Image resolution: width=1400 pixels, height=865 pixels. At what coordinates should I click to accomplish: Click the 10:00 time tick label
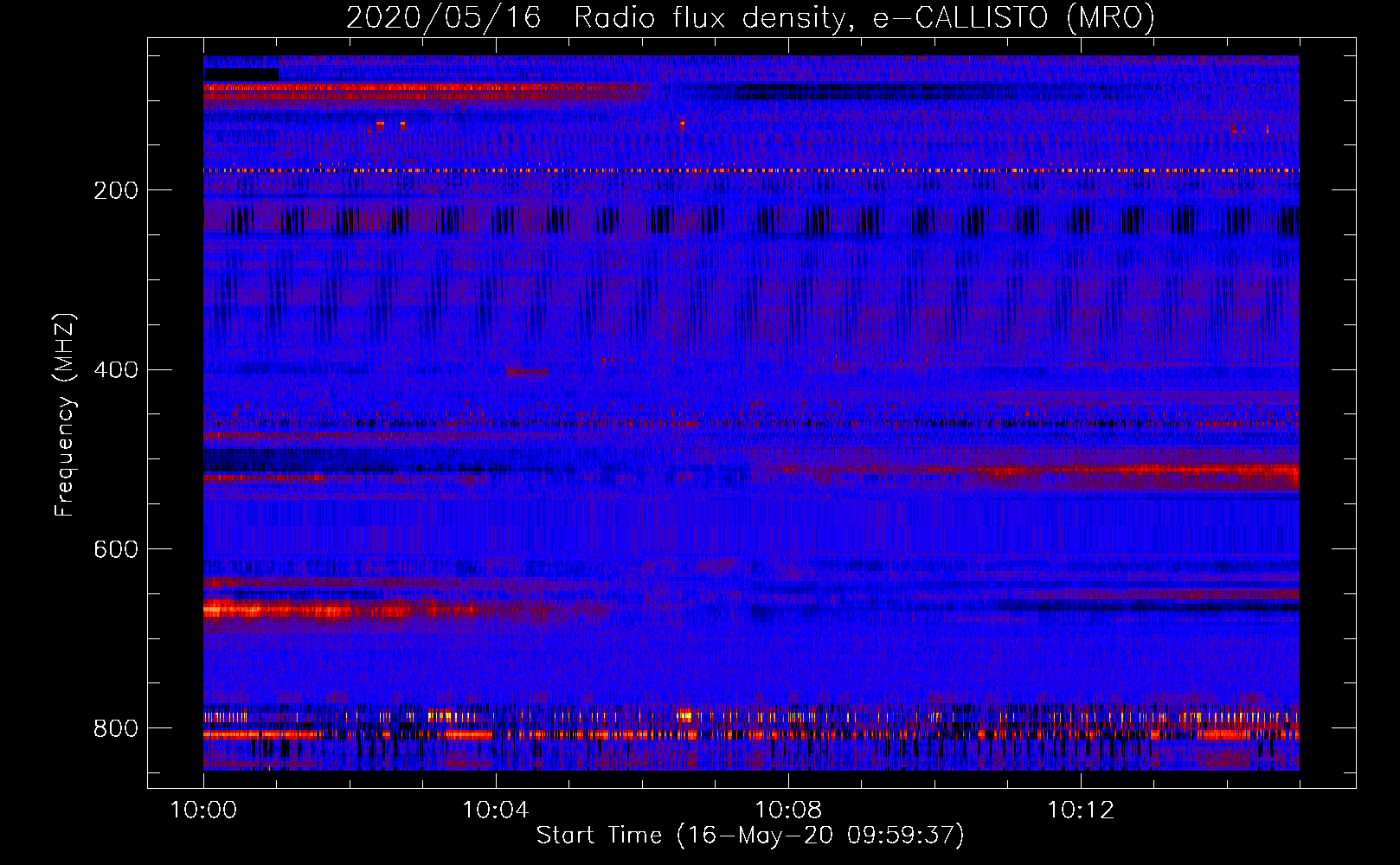[203, 811]
